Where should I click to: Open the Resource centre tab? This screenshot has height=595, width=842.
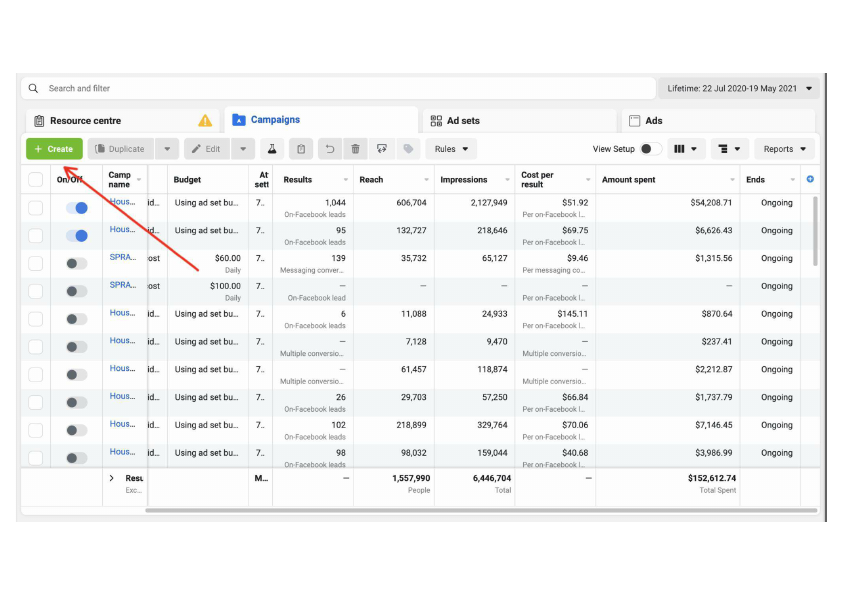pyautogui.click(x=122, y=121)
